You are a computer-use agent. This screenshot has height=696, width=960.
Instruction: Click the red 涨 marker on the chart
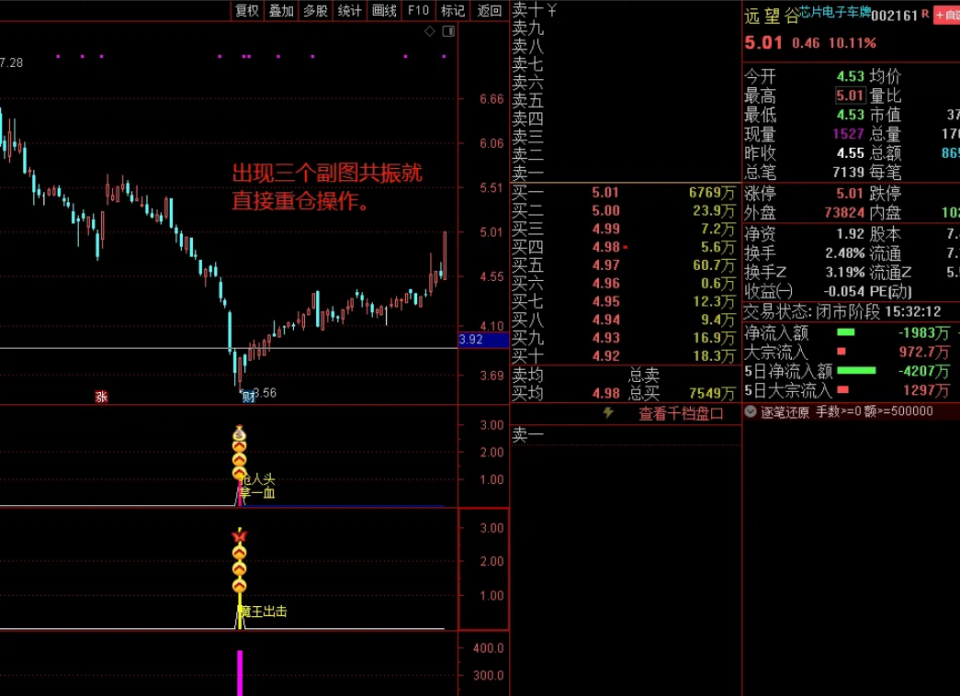[101, 397]
